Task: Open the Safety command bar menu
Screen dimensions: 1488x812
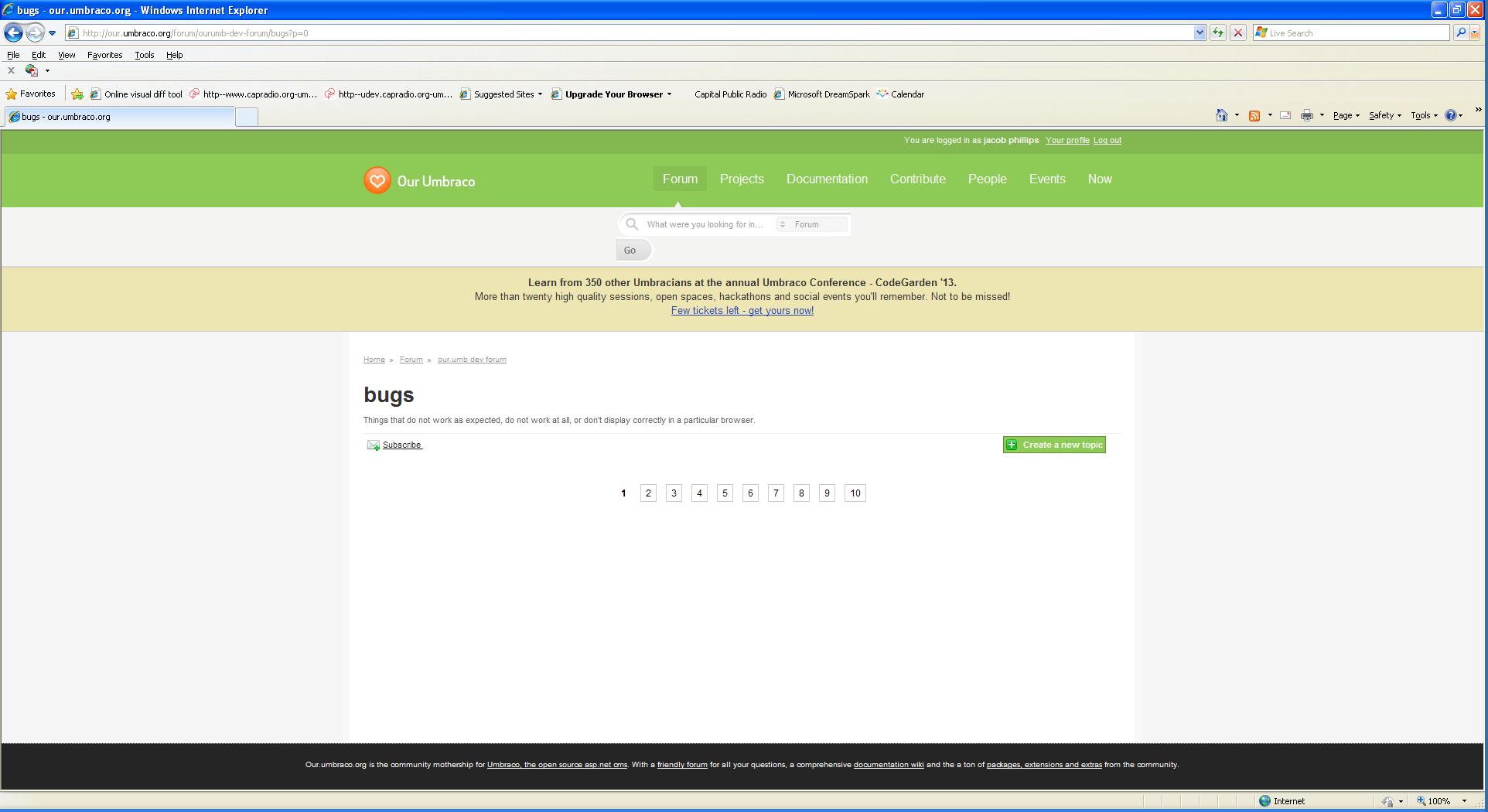Action: [1385, 115]
